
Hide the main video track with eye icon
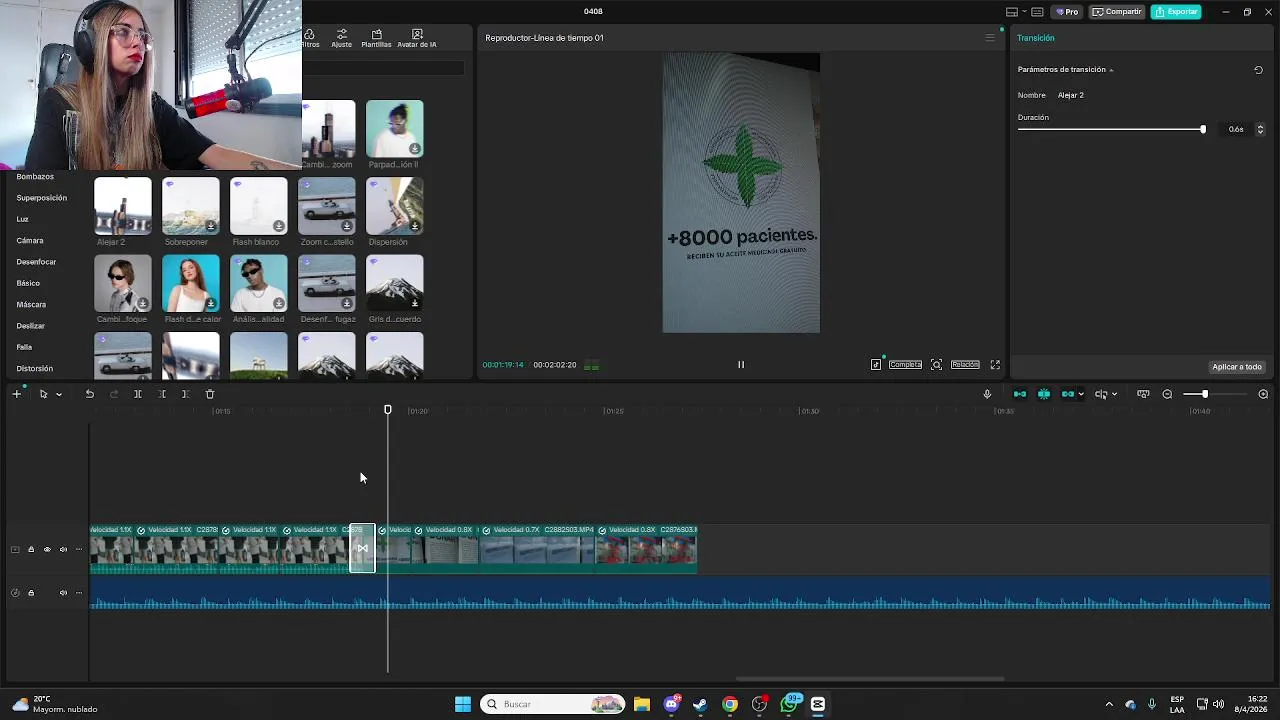pos(47,549)
